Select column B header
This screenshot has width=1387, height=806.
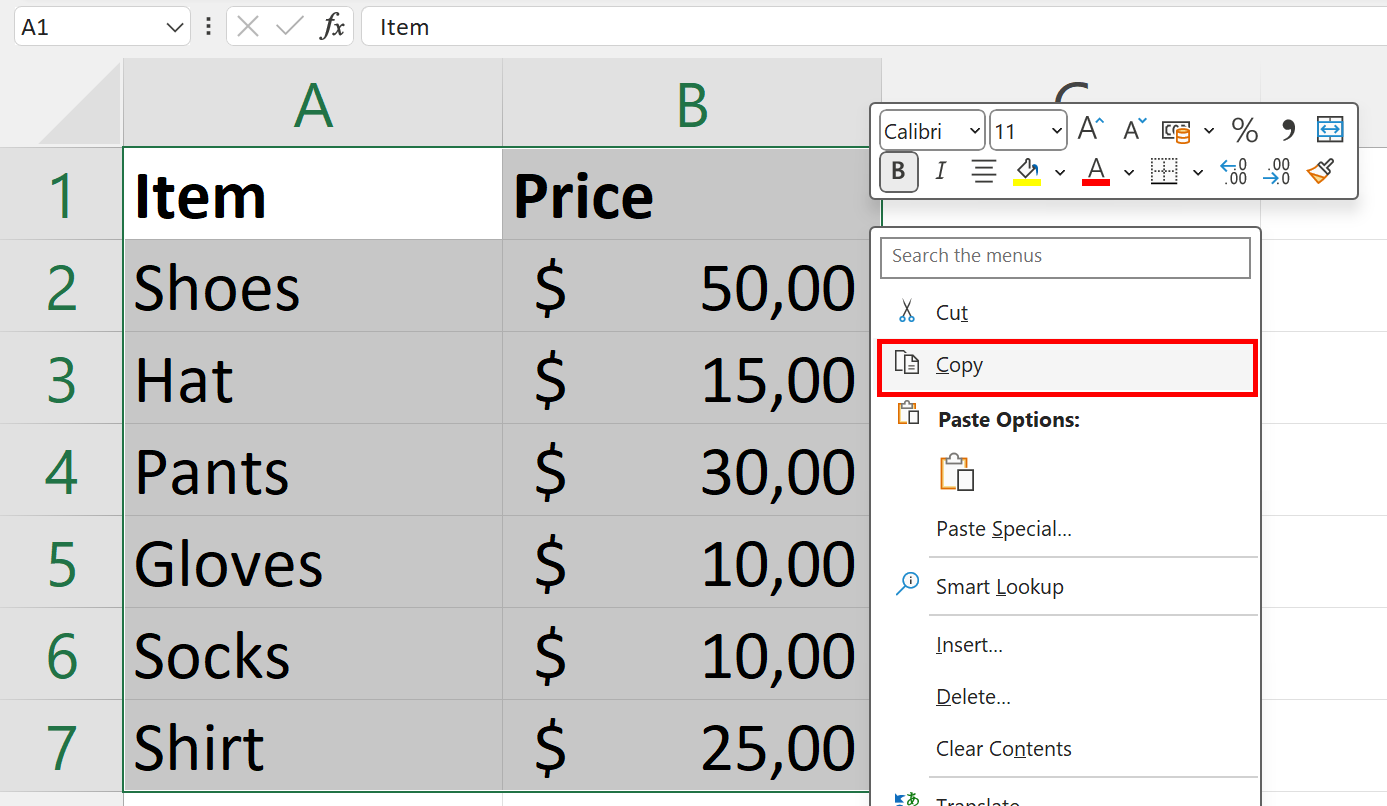[692, 103]
